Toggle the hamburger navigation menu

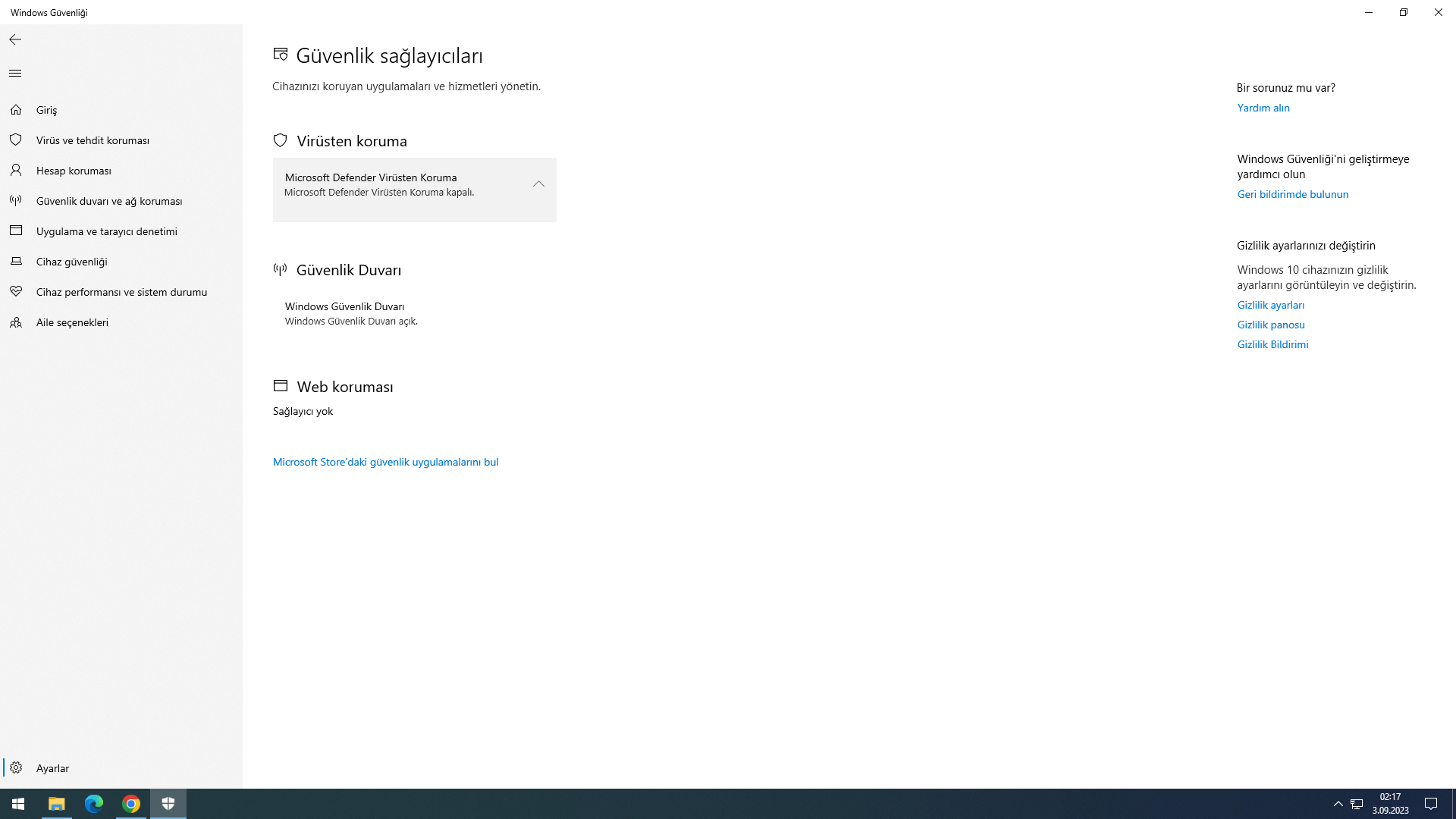pyautogui.click(x=15, y=74)
